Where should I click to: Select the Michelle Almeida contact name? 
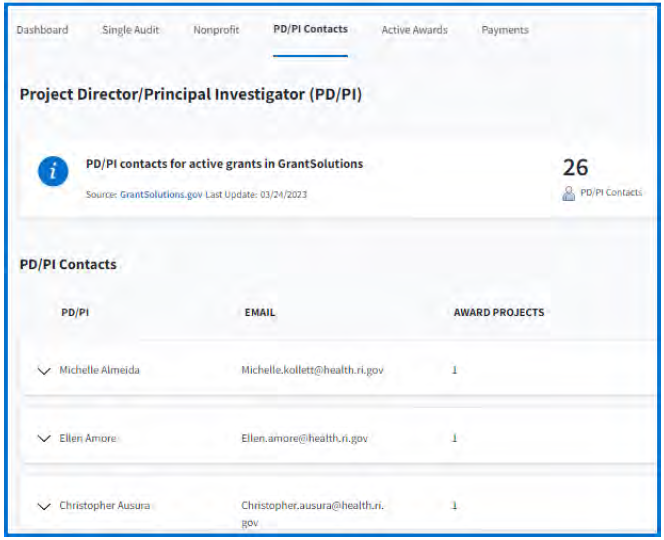pyautogui.click(x=99, y=370)
